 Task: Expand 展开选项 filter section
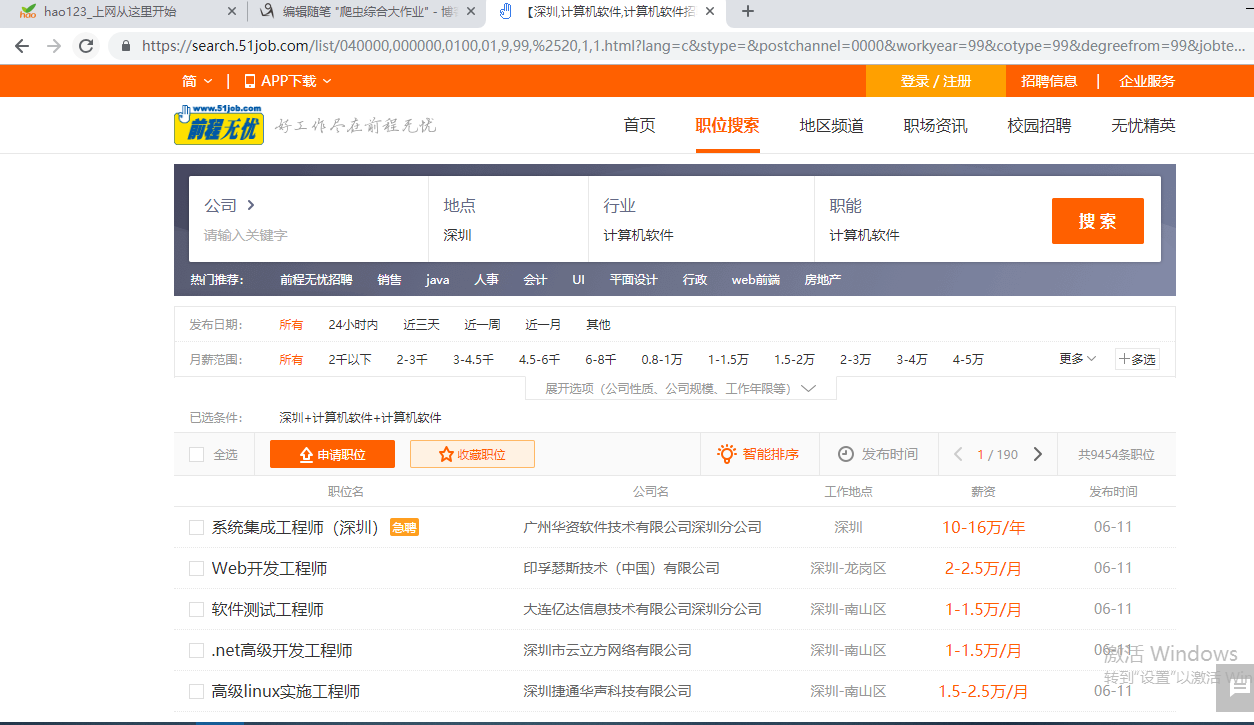click(x=681, y=388)
